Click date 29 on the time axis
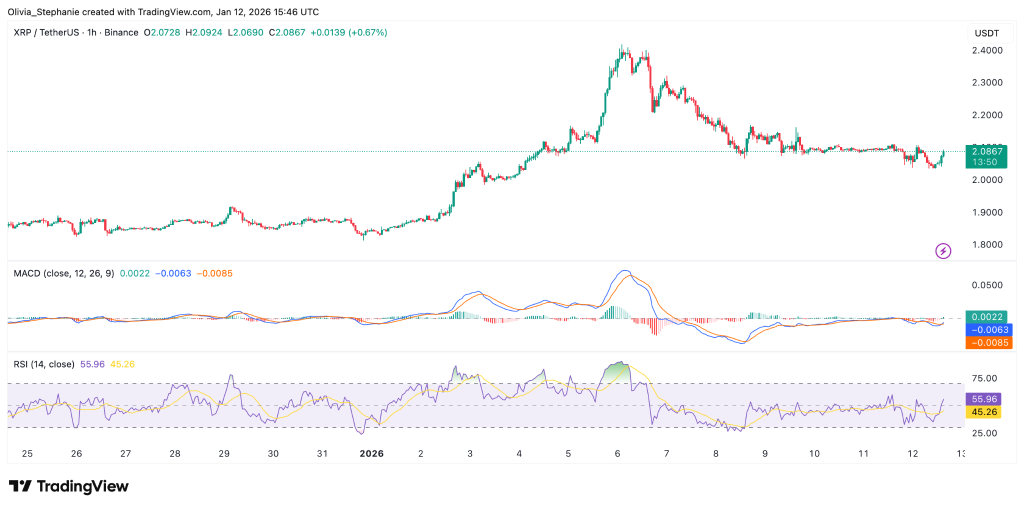 pyautogui.click(x=224, y=453)
